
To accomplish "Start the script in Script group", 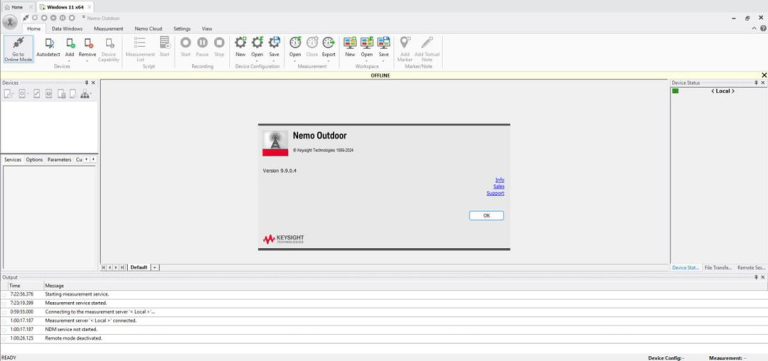I will [x=165, y=47].
